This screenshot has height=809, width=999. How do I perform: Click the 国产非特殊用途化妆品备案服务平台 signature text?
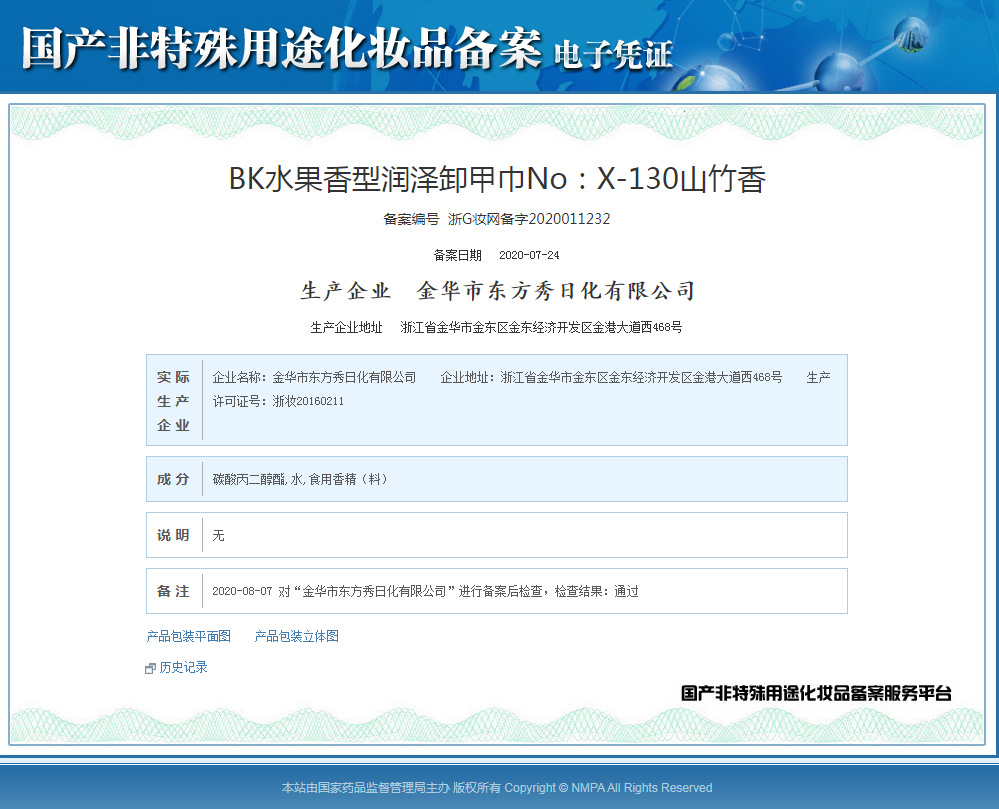816,693
